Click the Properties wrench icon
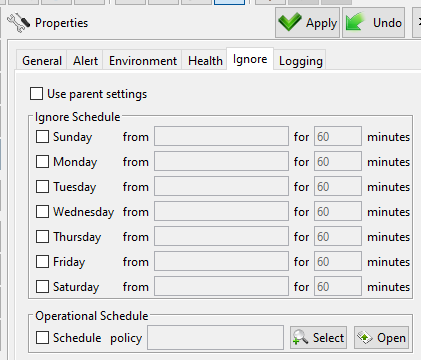Viewport: 421px width, 360px height. click(x=19, y=23)
